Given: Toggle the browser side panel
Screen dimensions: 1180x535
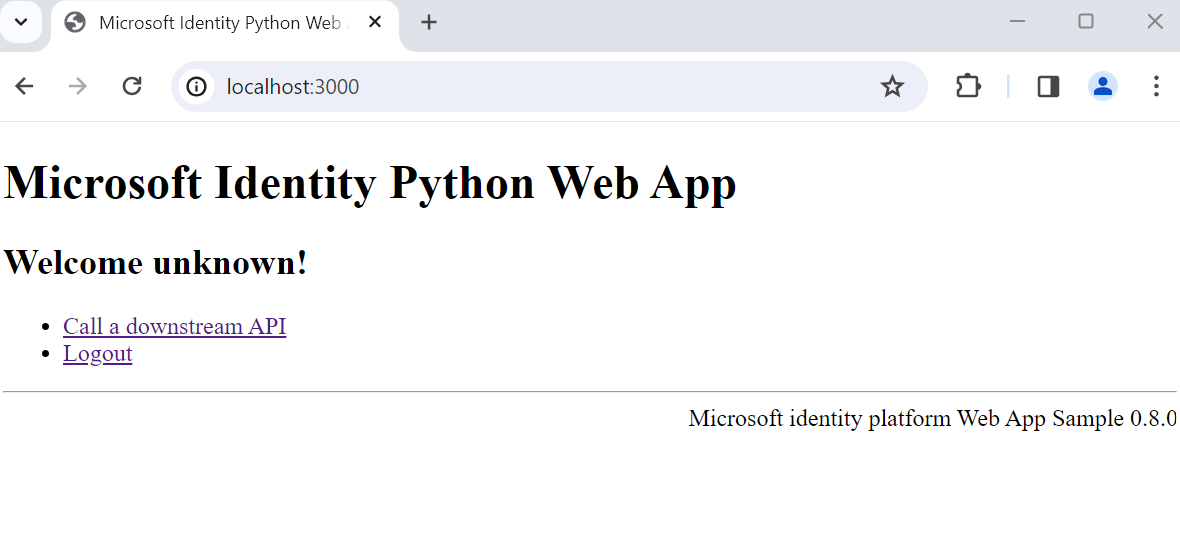Looking at the screenshot, I should [1048, 87].
